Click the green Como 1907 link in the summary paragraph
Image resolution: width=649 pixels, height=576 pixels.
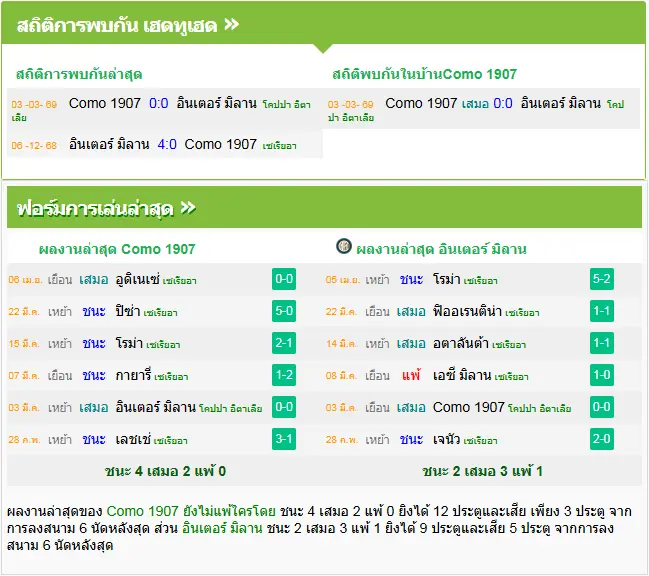click(x=142, y=511)
